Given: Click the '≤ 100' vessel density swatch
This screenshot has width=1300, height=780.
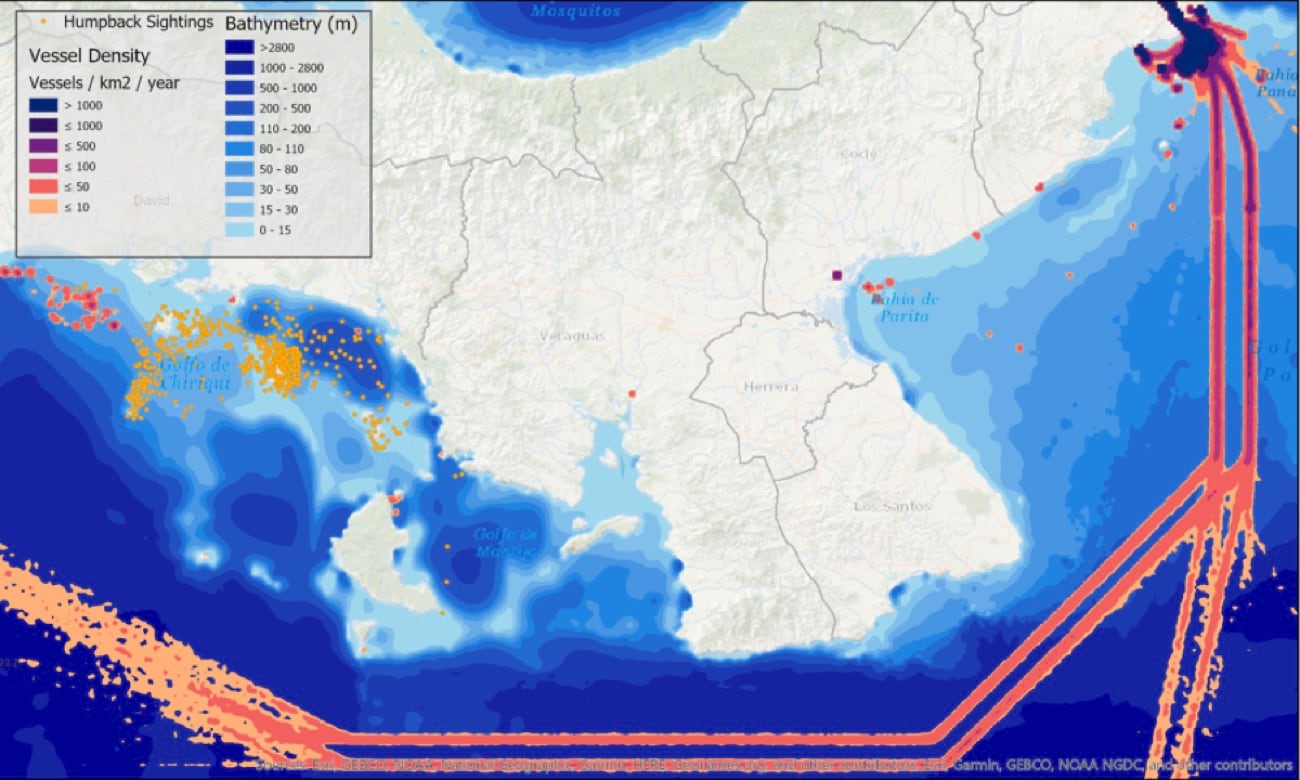Looking at the screenshot, I should (x=42, y=166).
